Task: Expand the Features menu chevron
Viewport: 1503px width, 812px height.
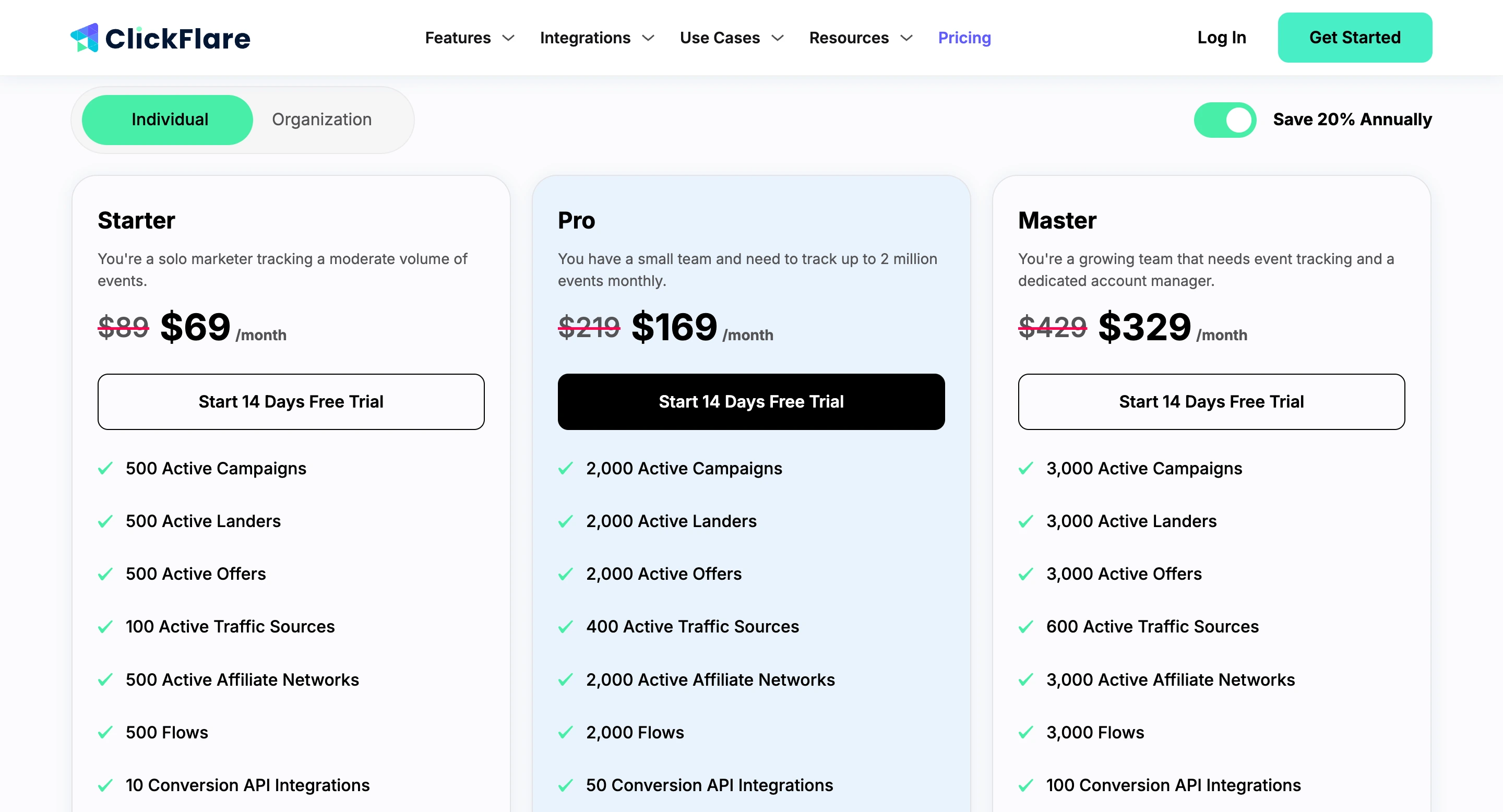Action: click(x=509, y=39)
